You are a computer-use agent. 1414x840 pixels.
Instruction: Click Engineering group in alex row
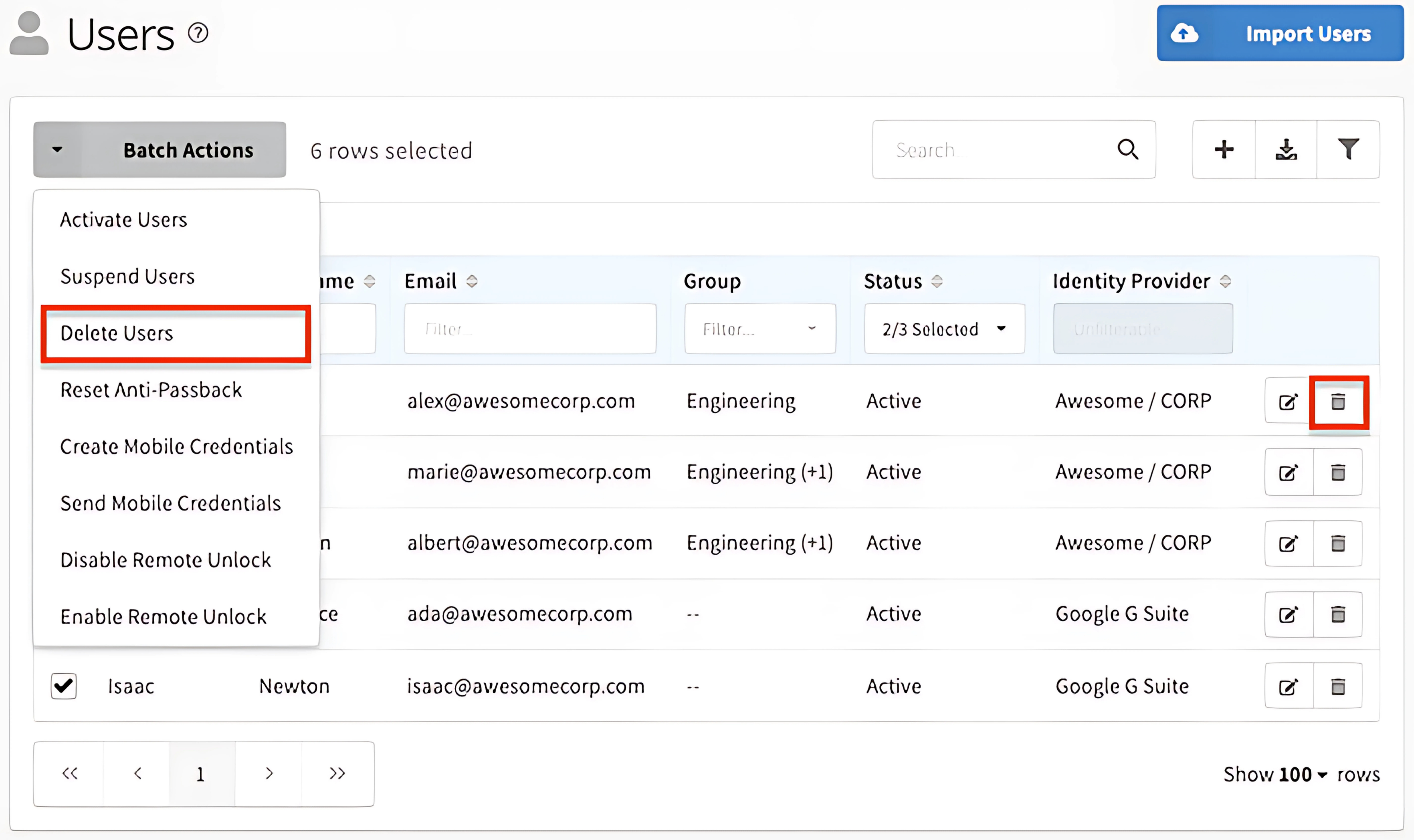tap(741, 401)
